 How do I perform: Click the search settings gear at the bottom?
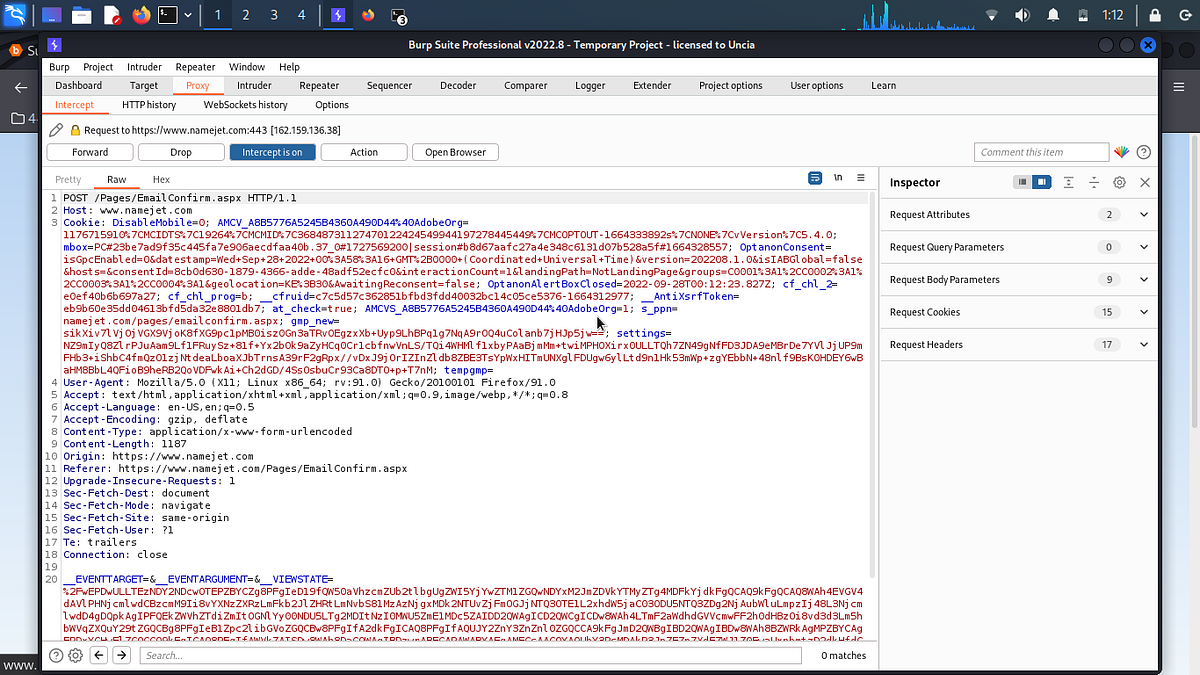[x=76, y=655]
